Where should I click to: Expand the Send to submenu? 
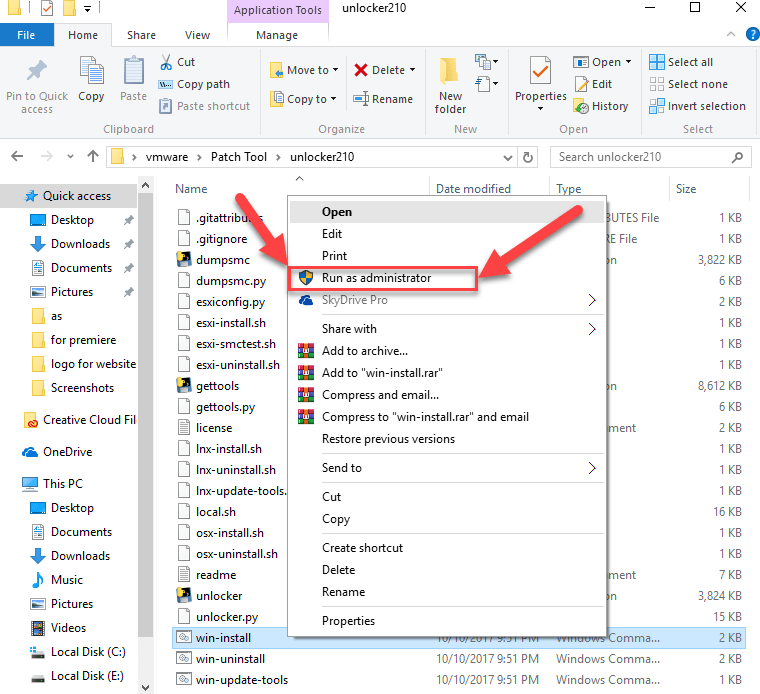pyautogui.click(x=591, y=468)
